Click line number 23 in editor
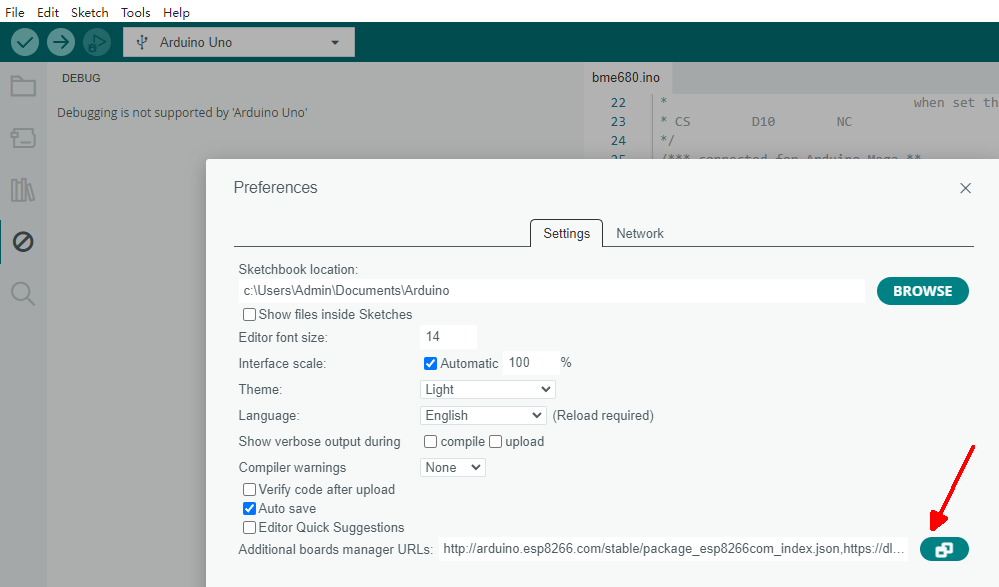Image resolution: width=999 pixels, height=587 pixels. click(x=618, y=122)
